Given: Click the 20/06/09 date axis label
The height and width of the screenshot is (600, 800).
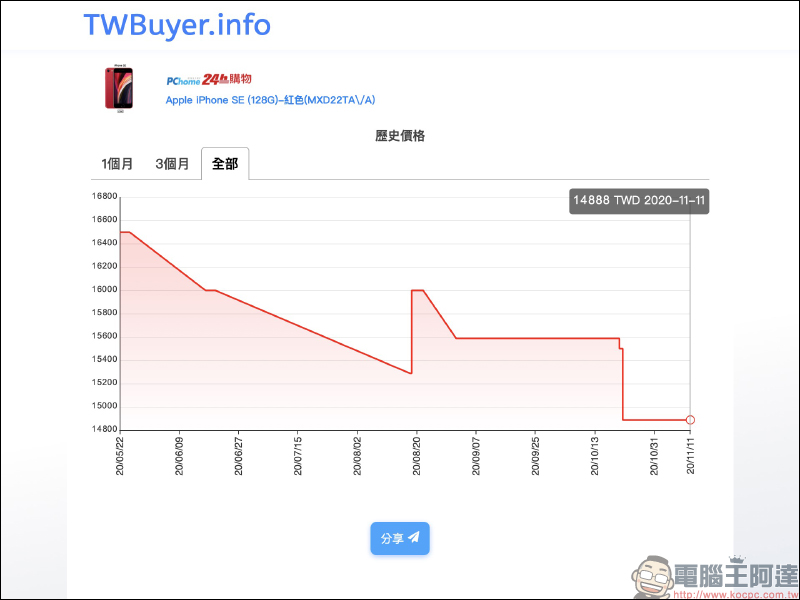Looking at the screenshot, I should (179, 455).
